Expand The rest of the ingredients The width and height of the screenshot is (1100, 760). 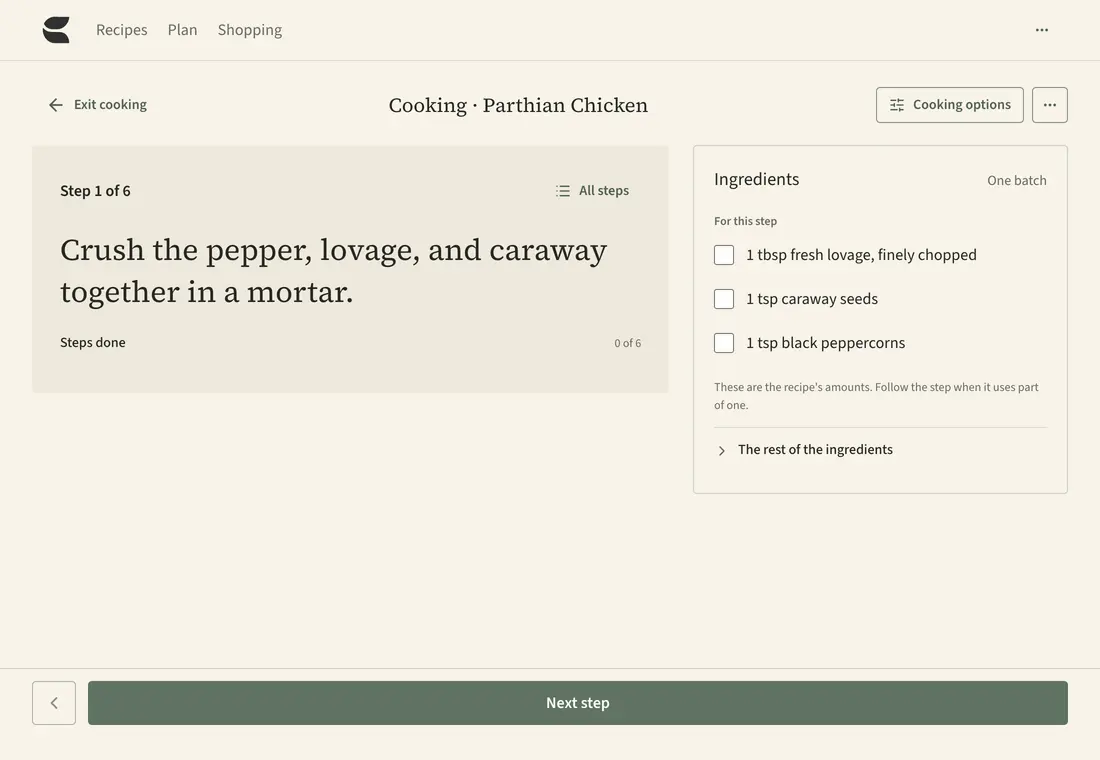(880, 450)
